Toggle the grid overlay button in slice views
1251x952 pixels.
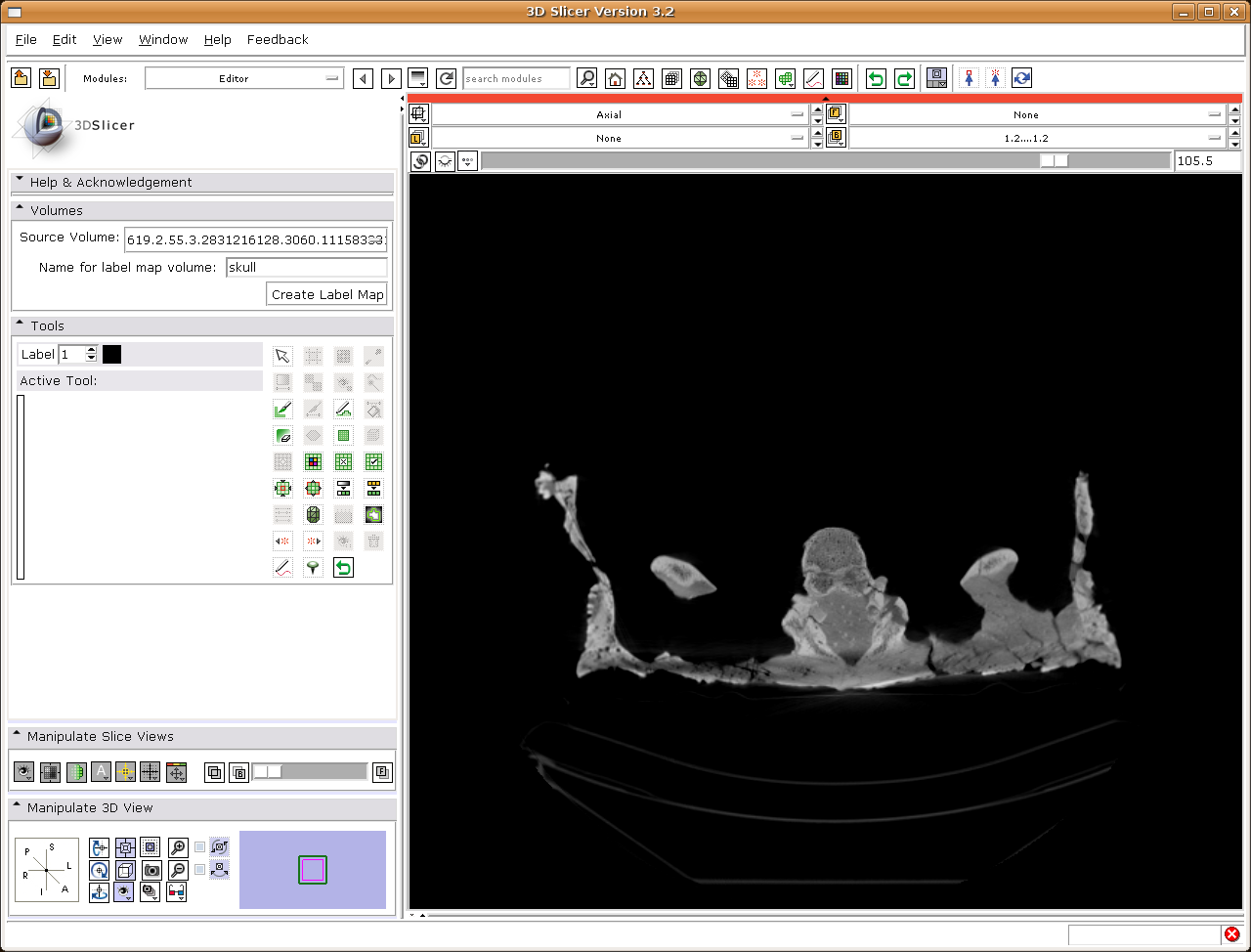[x=150, y=772]
